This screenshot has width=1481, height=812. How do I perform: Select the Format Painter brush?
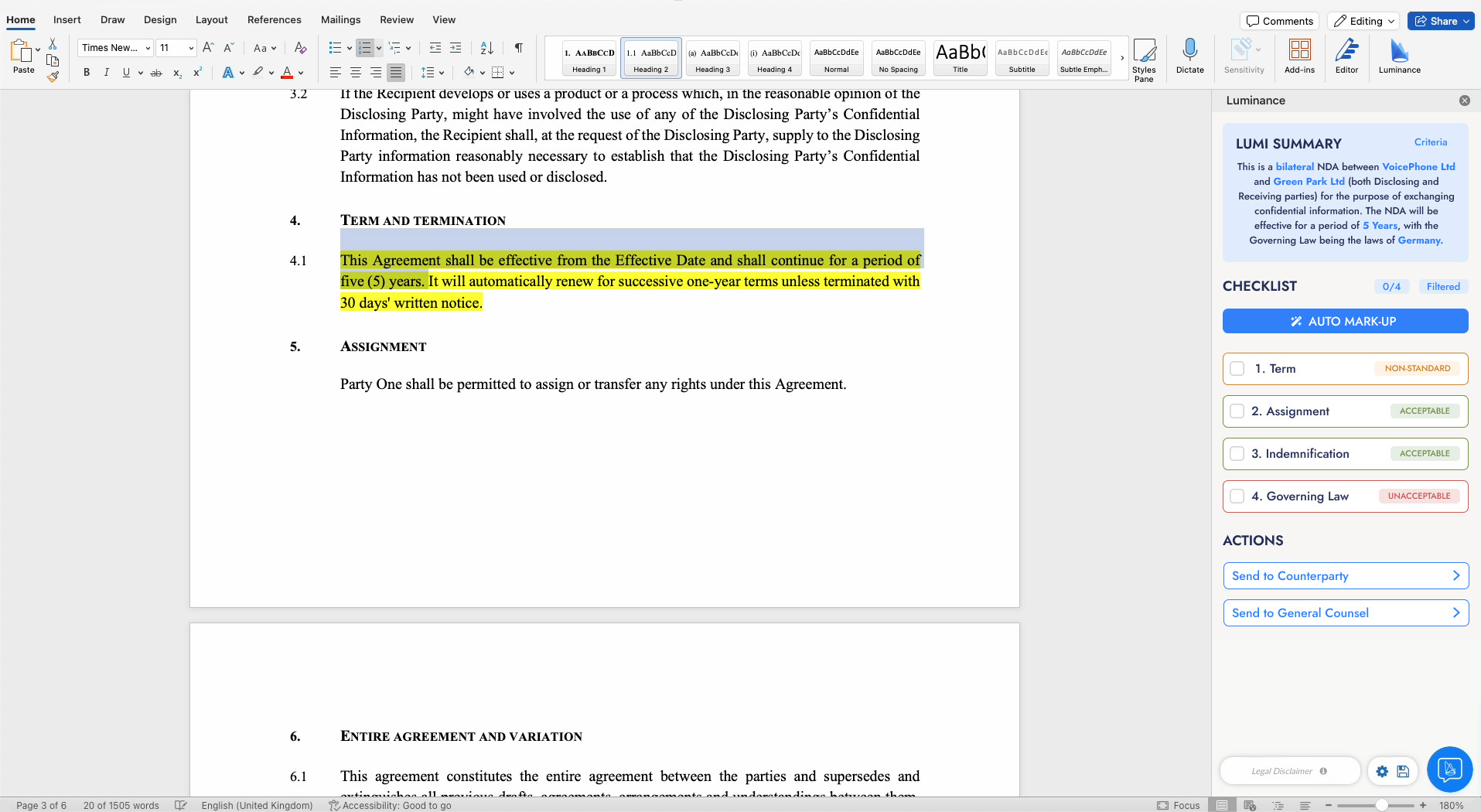tap(53, 77)
